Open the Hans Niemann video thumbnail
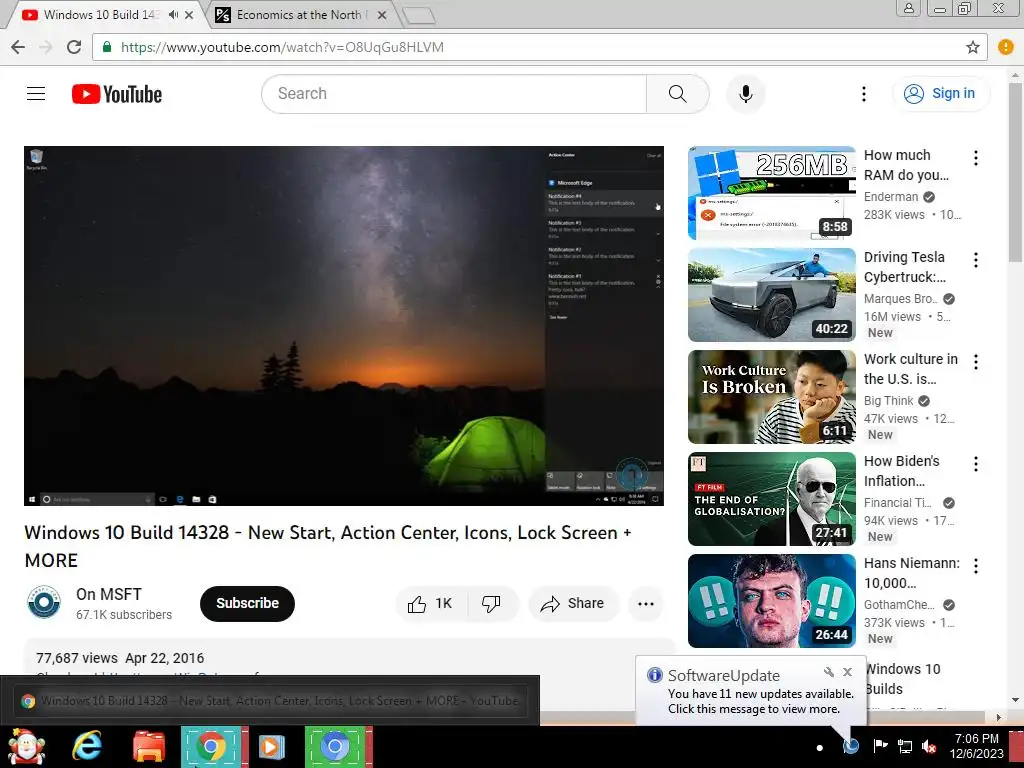The width and height of the screenshot is (1024, 768). tap(771, 601)
